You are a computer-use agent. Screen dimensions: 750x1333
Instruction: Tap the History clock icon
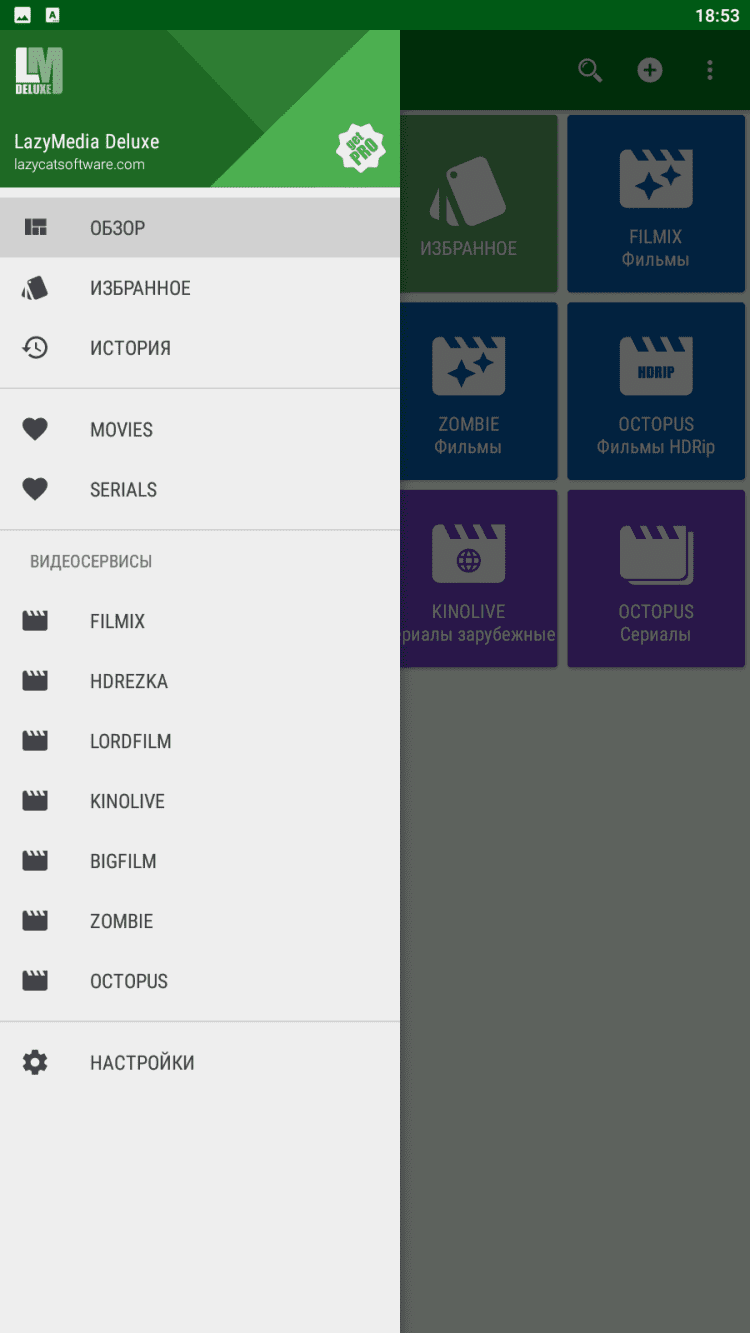click(35, 348)
